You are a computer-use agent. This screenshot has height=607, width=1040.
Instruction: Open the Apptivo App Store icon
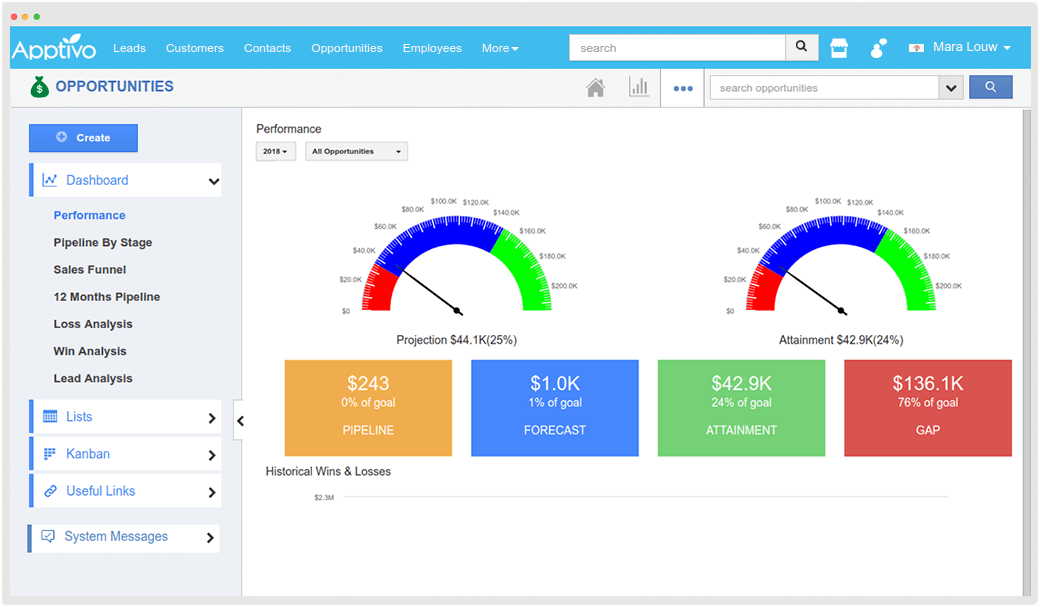pyautogui.click(x=838, y=47)
